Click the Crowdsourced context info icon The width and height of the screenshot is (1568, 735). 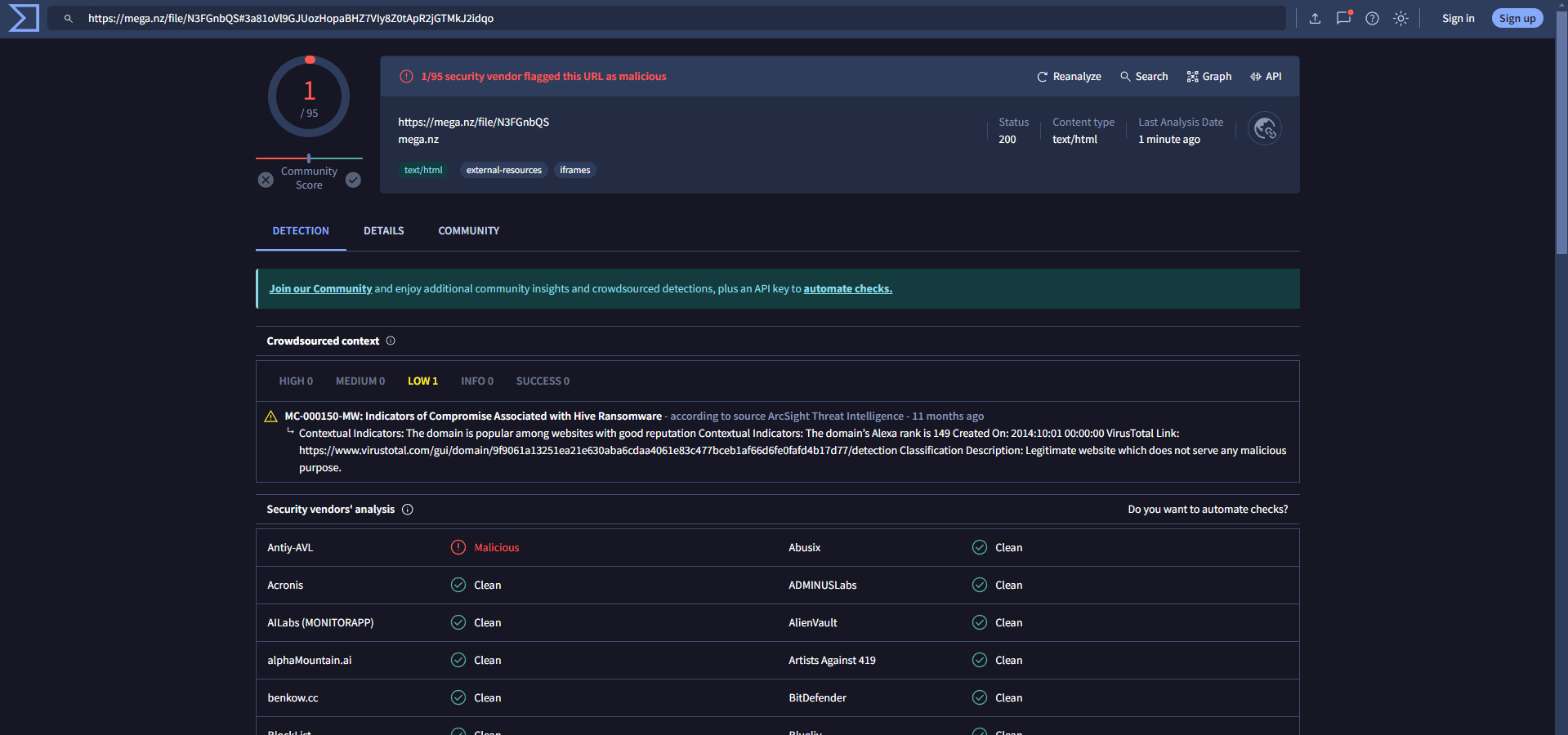pos(391,341)
